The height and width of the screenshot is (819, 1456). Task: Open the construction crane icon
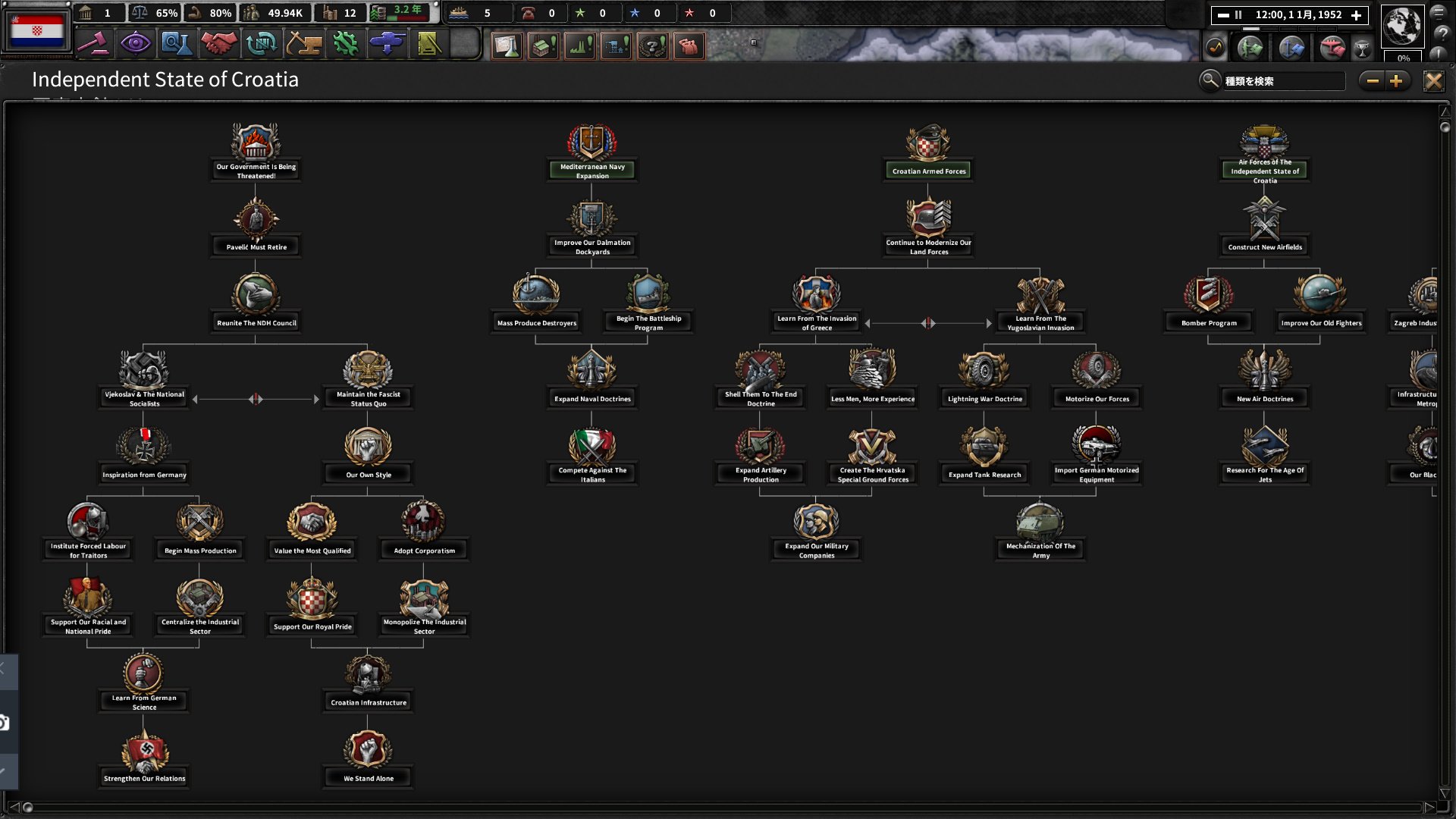point(303,44)
